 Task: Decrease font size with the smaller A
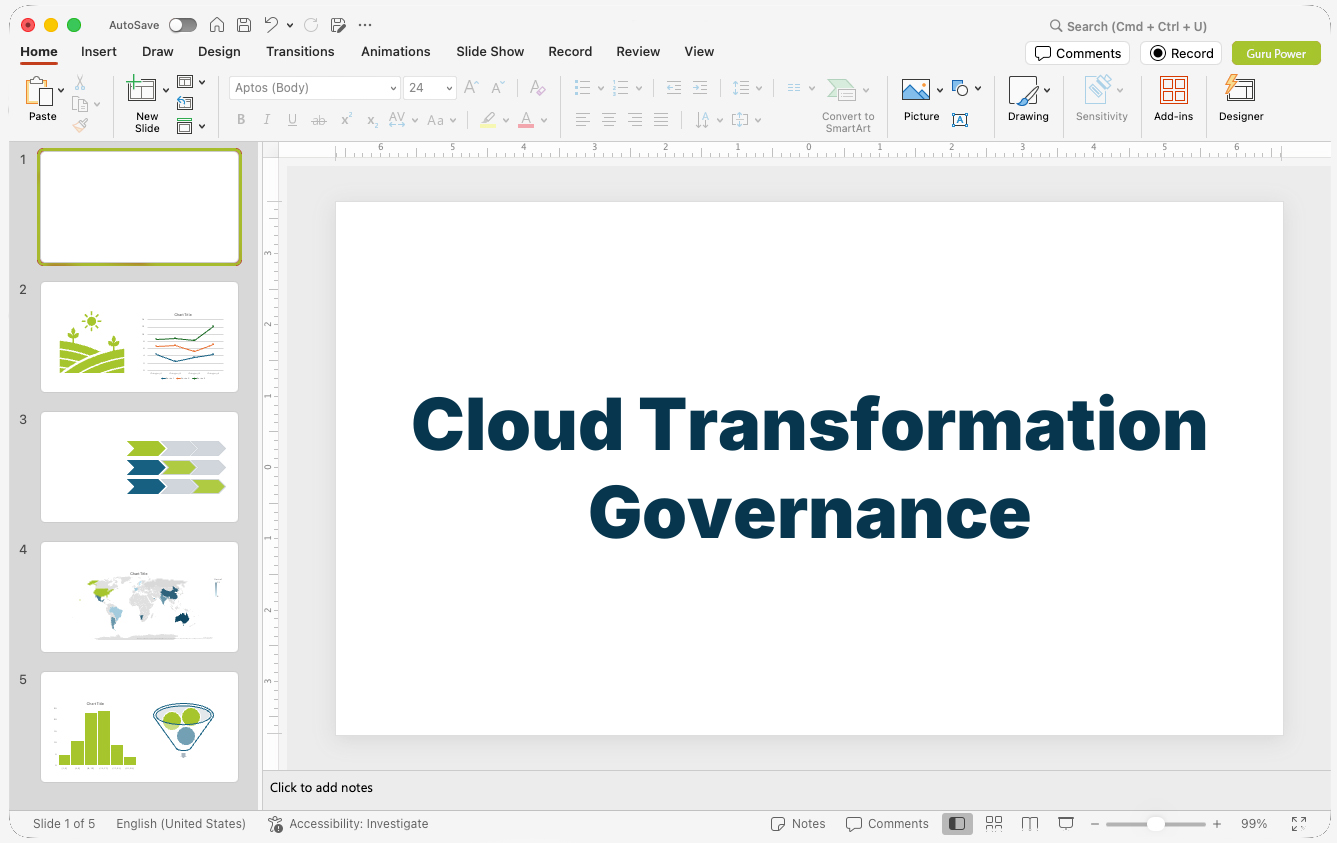coord(498,88)
